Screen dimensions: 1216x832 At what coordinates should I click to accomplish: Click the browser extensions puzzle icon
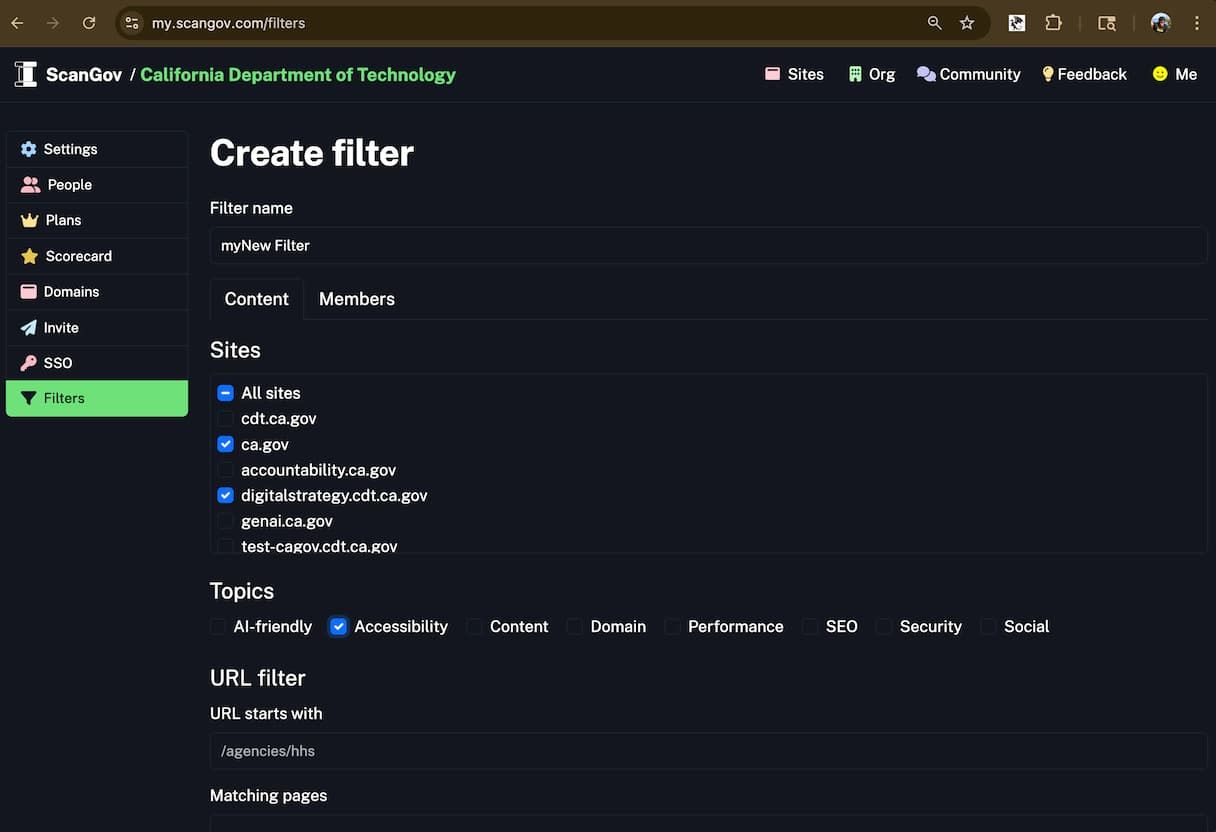[1053, 22]
